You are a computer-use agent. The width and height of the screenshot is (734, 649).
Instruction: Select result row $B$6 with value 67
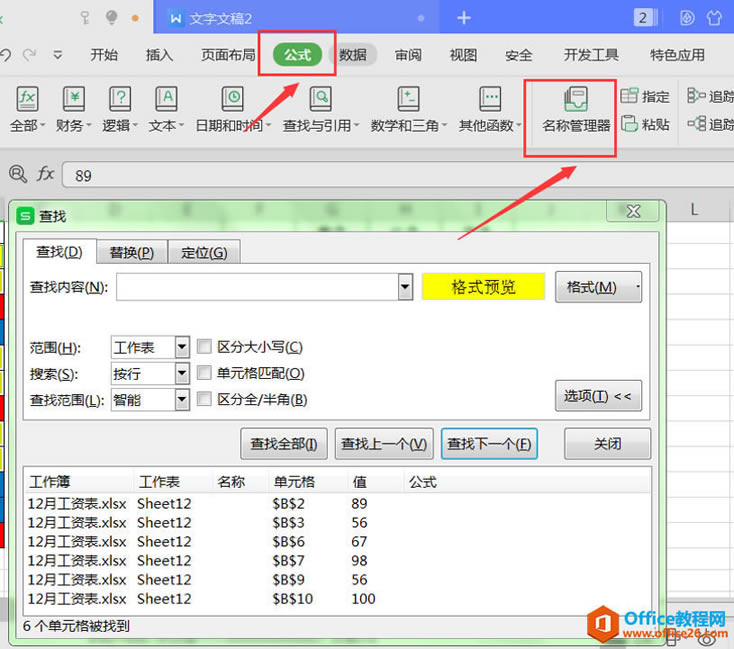point(337,542)
